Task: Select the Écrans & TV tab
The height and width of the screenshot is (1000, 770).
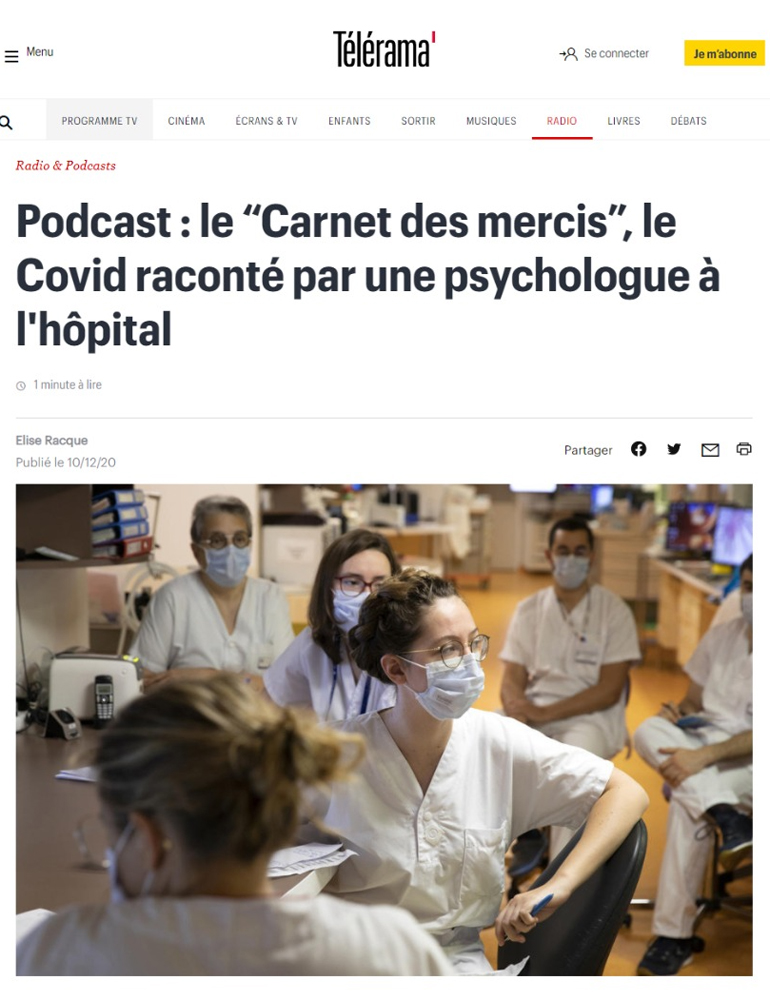Action: pos(266,121)
